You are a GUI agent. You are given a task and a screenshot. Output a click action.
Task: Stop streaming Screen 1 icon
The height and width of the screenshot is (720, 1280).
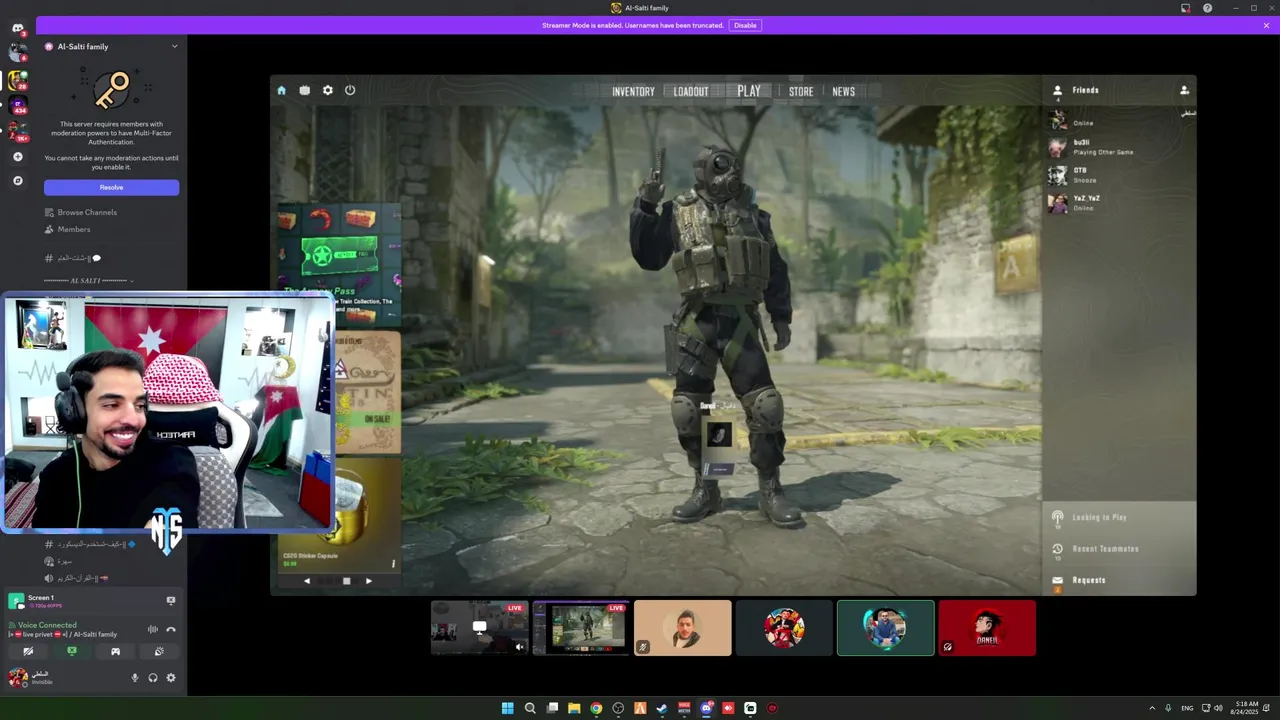(x=171, y=601)
